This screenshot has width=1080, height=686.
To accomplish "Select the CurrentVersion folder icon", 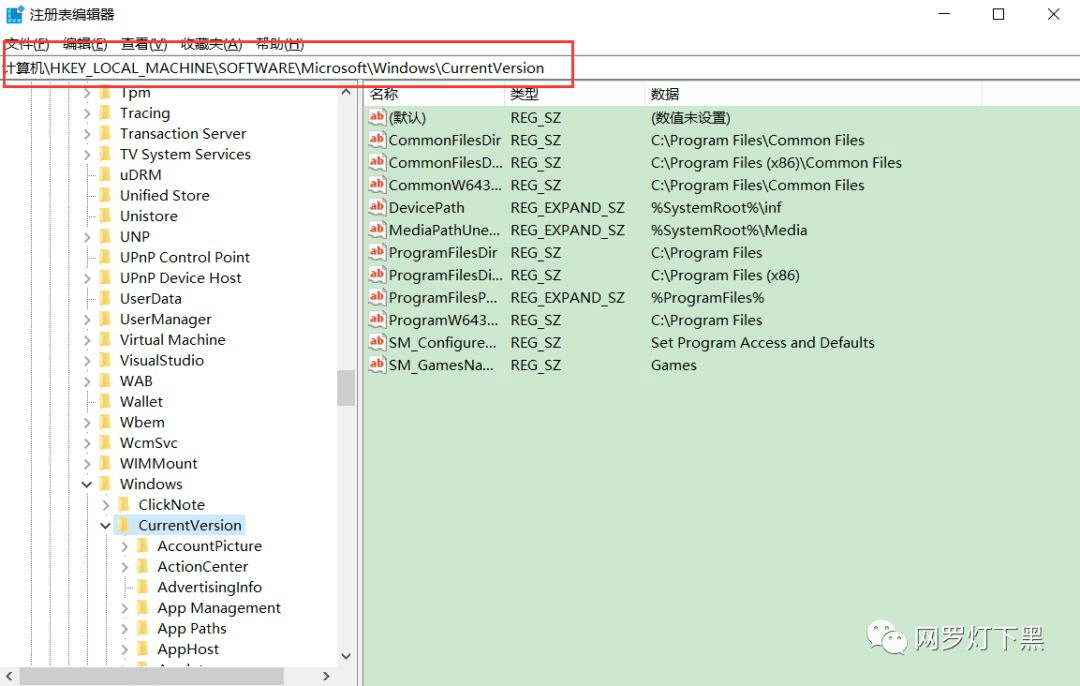I will (x=124, y=526).
